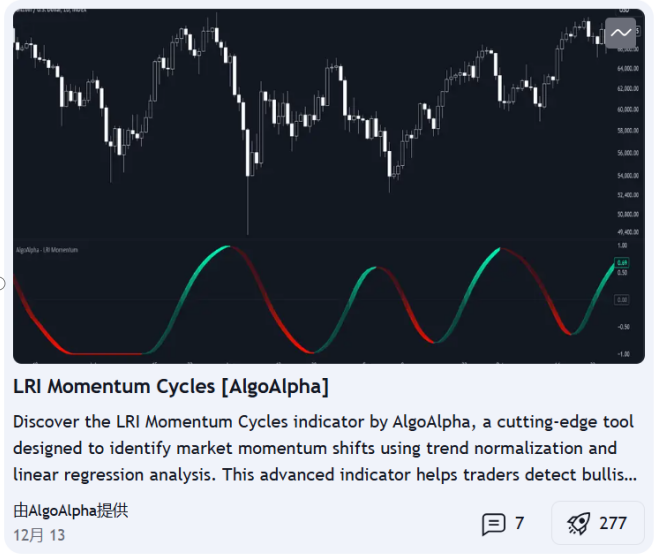The height and width of the screenshot is (556, 659).
Task: Click the -1.00 oscillator scale label
Action: pos(622,354)
